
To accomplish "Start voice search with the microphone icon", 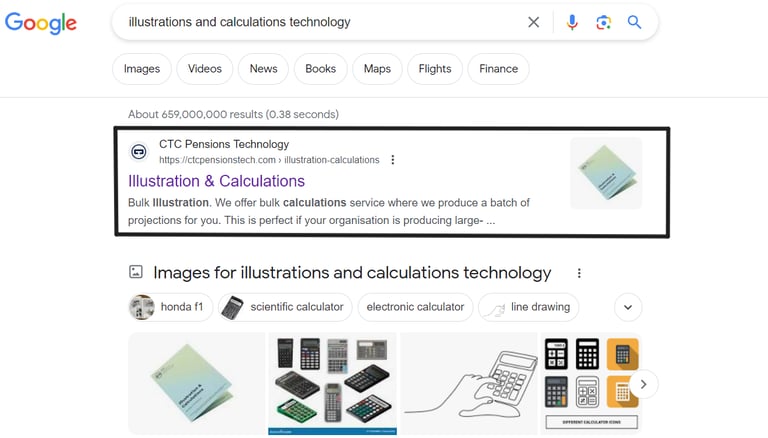I will point(572,23).
